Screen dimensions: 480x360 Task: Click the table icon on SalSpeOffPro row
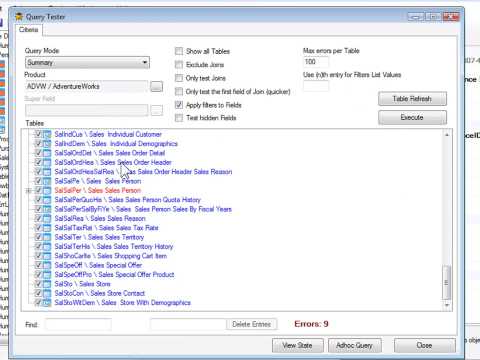pos(48,274)
